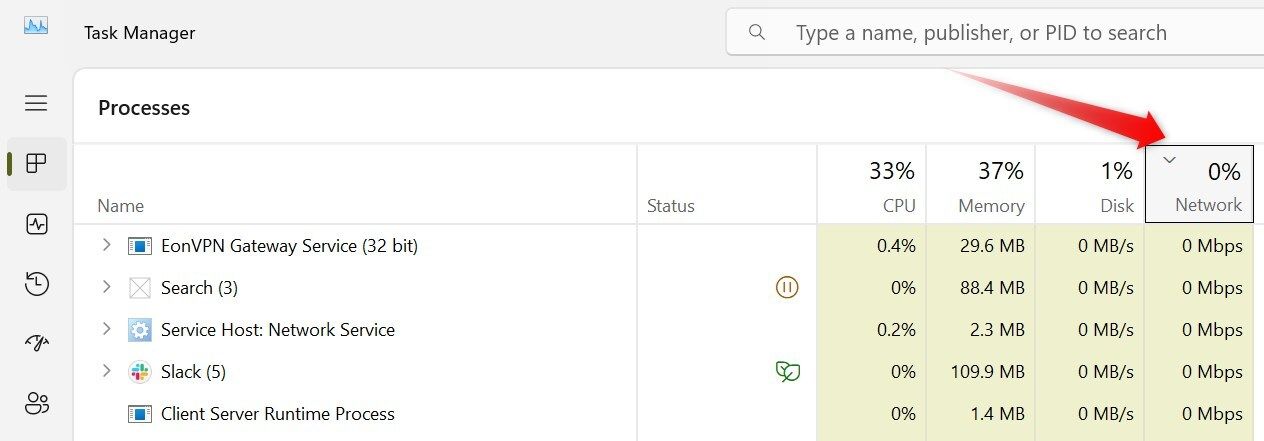
Task: Open the App history sidebar icon
Action: click(37, 284)
